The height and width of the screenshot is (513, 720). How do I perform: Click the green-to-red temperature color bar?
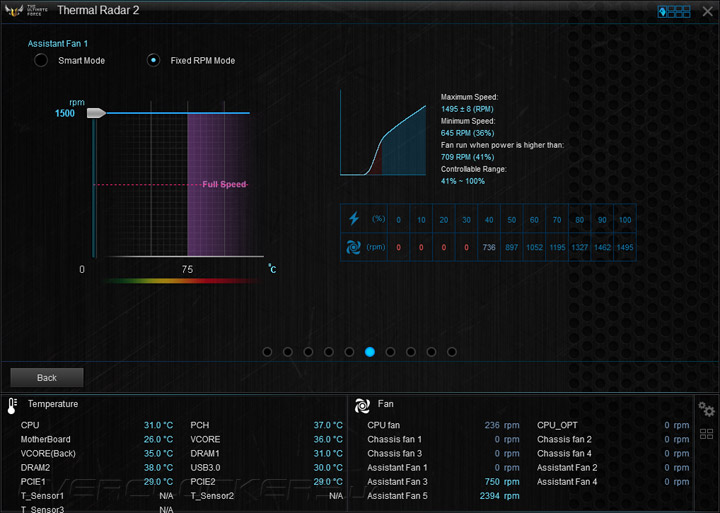coord(181,281)
